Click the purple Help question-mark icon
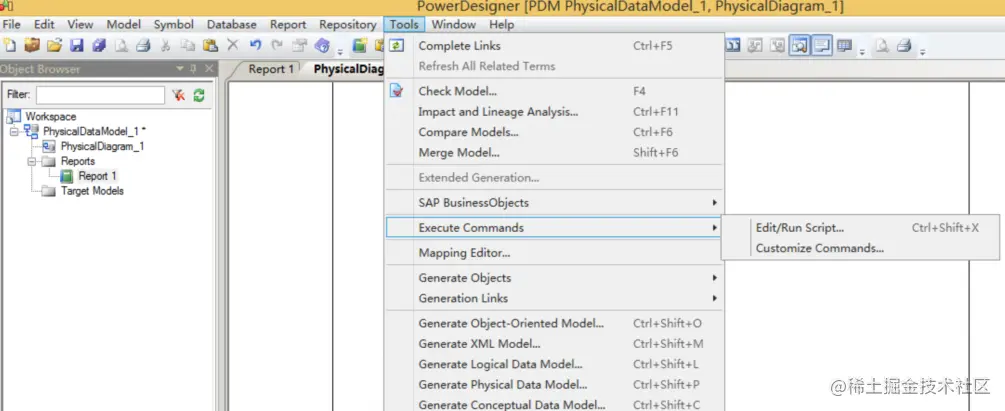 [x=322, y=46]
